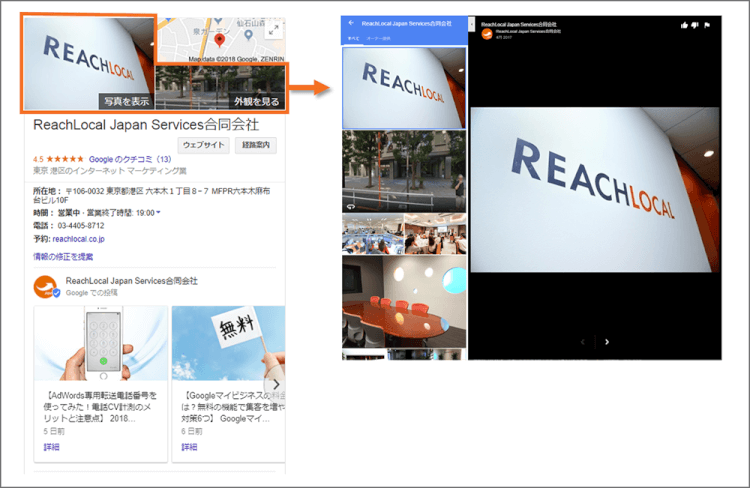
Task: Click the business title ReachLocal Japan Services合同会社
Action: [146, 125]
